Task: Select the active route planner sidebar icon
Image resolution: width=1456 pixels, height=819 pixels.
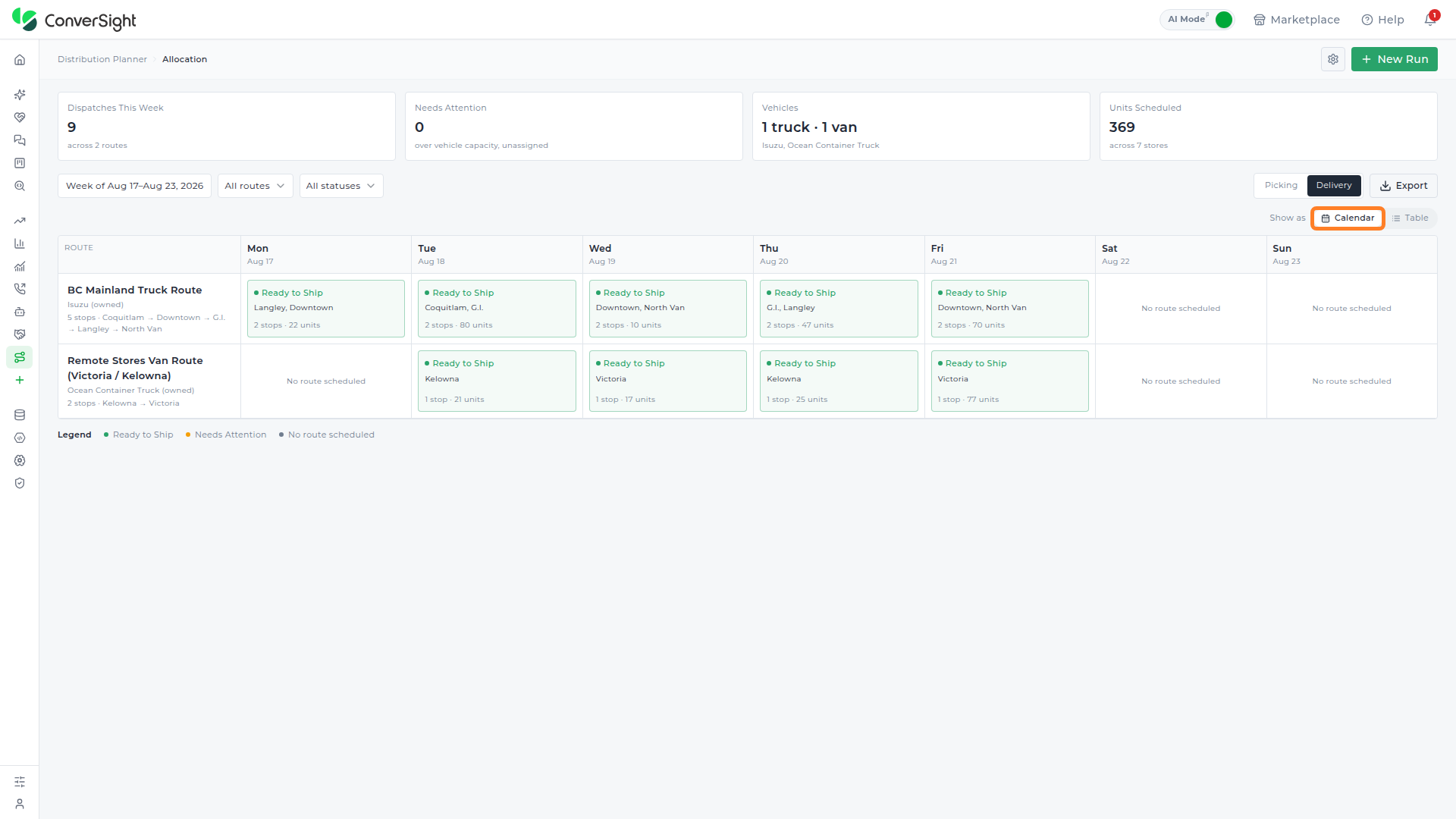Action: (20, 357)
